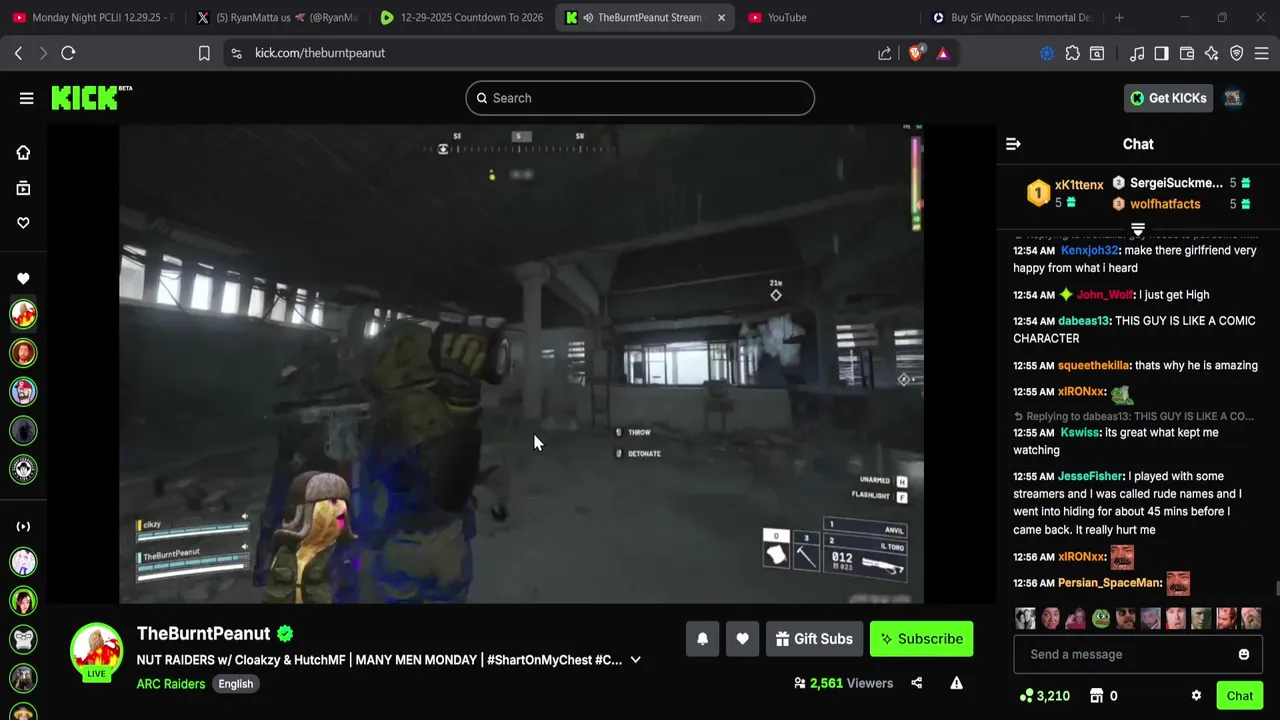Open music note media control icon
The height and width of the screenshot is (720, 1280).
click(1137, 53)
